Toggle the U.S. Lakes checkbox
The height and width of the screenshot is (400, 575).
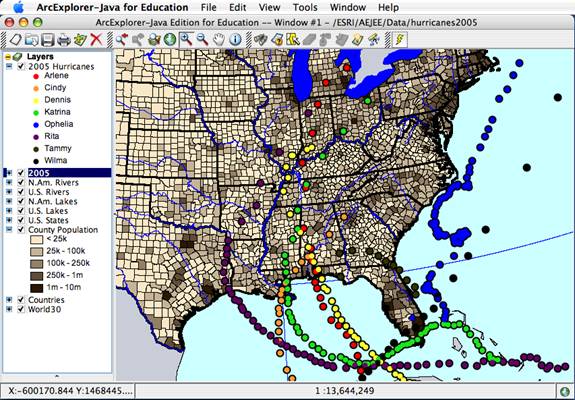tap(21, 211)
